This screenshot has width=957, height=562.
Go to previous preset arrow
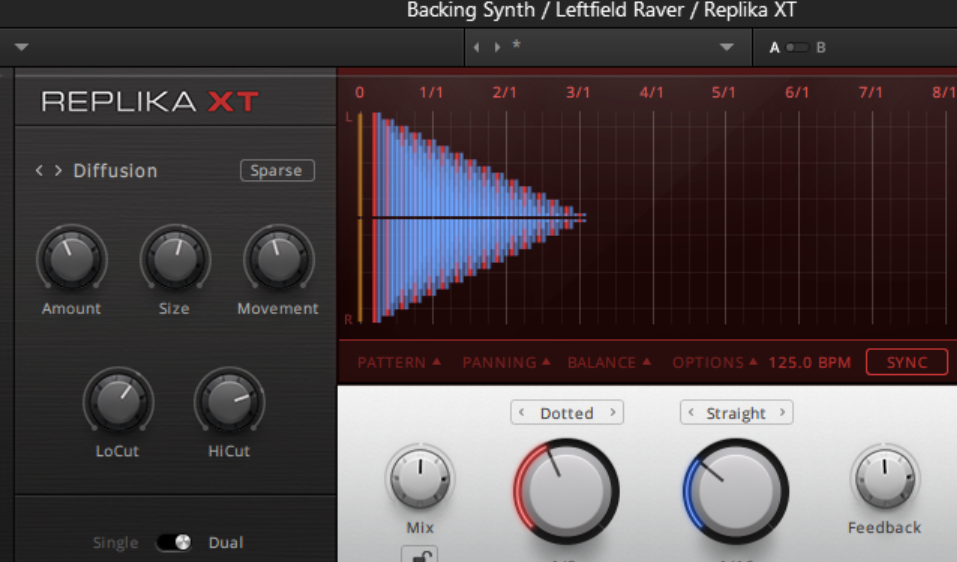pyautogui.click(x=477, y=47)
